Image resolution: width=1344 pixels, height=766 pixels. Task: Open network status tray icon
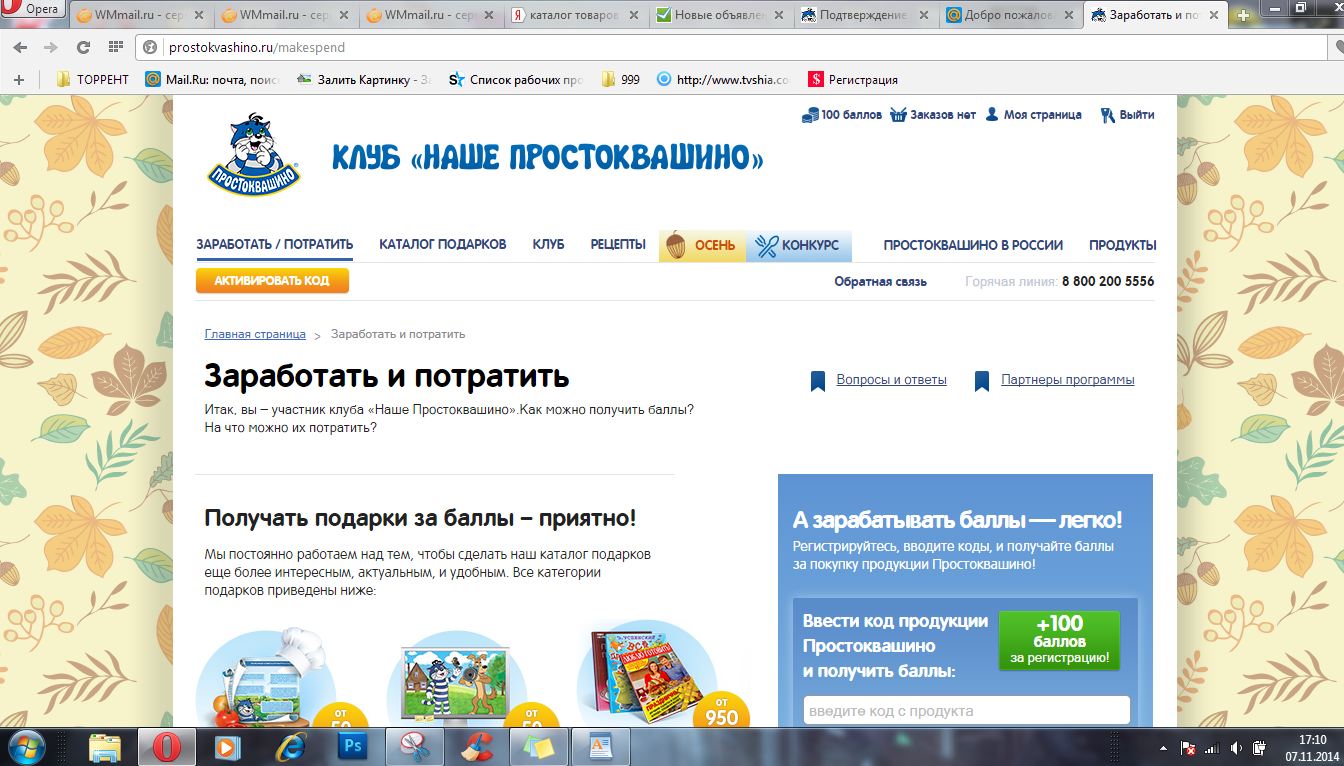[x=1212, y=747]
